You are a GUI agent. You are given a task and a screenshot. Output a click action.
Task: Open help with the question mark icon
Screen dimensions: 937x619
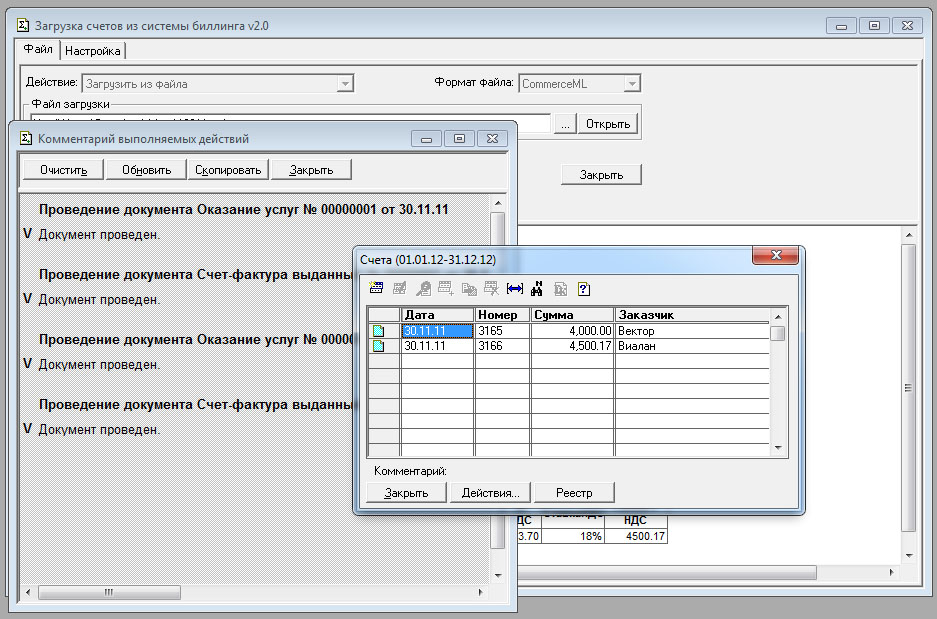[583, 289]
